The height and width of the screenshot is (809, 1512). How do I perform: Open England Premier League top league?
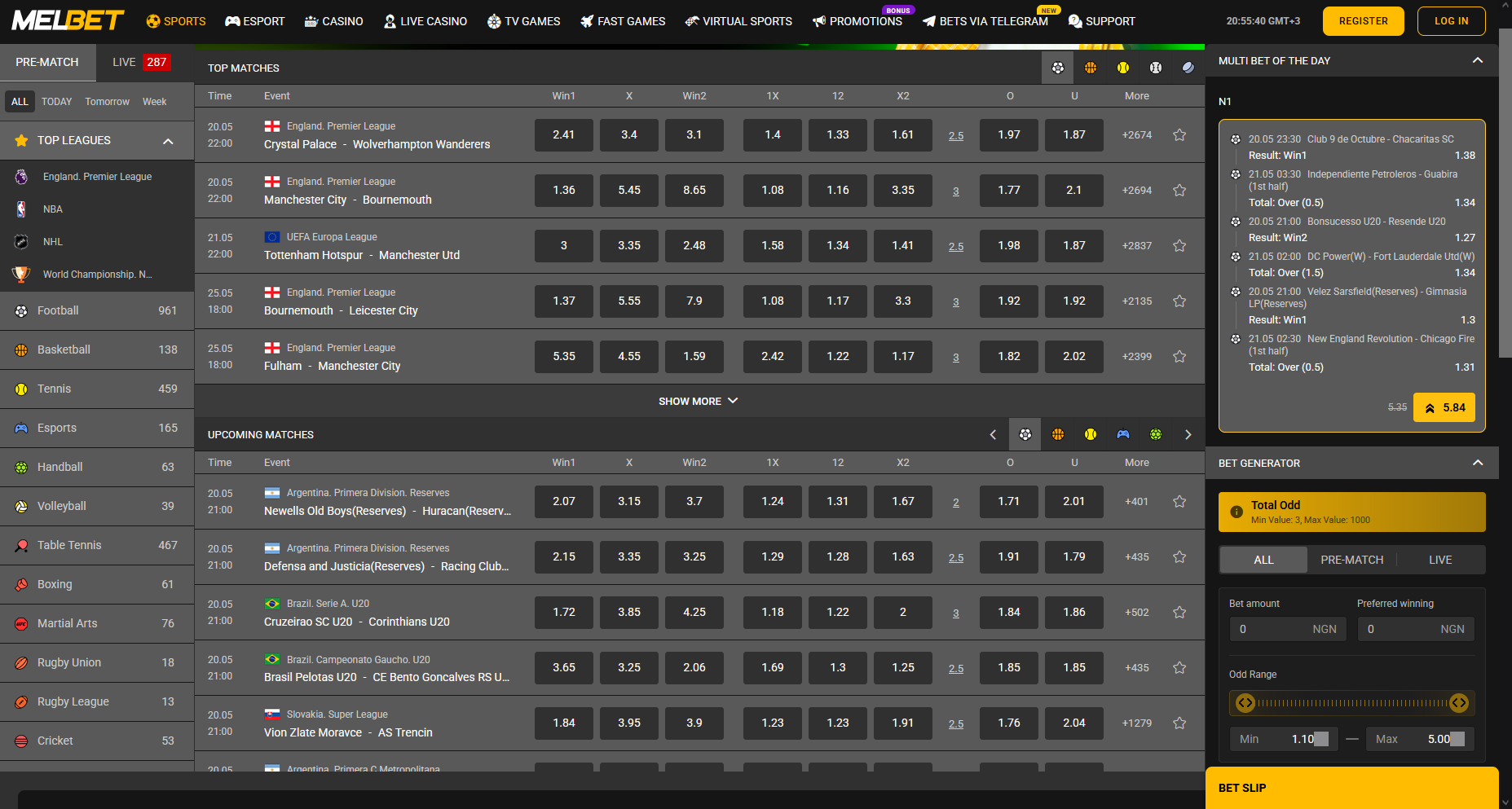click(x=97, y=177)
